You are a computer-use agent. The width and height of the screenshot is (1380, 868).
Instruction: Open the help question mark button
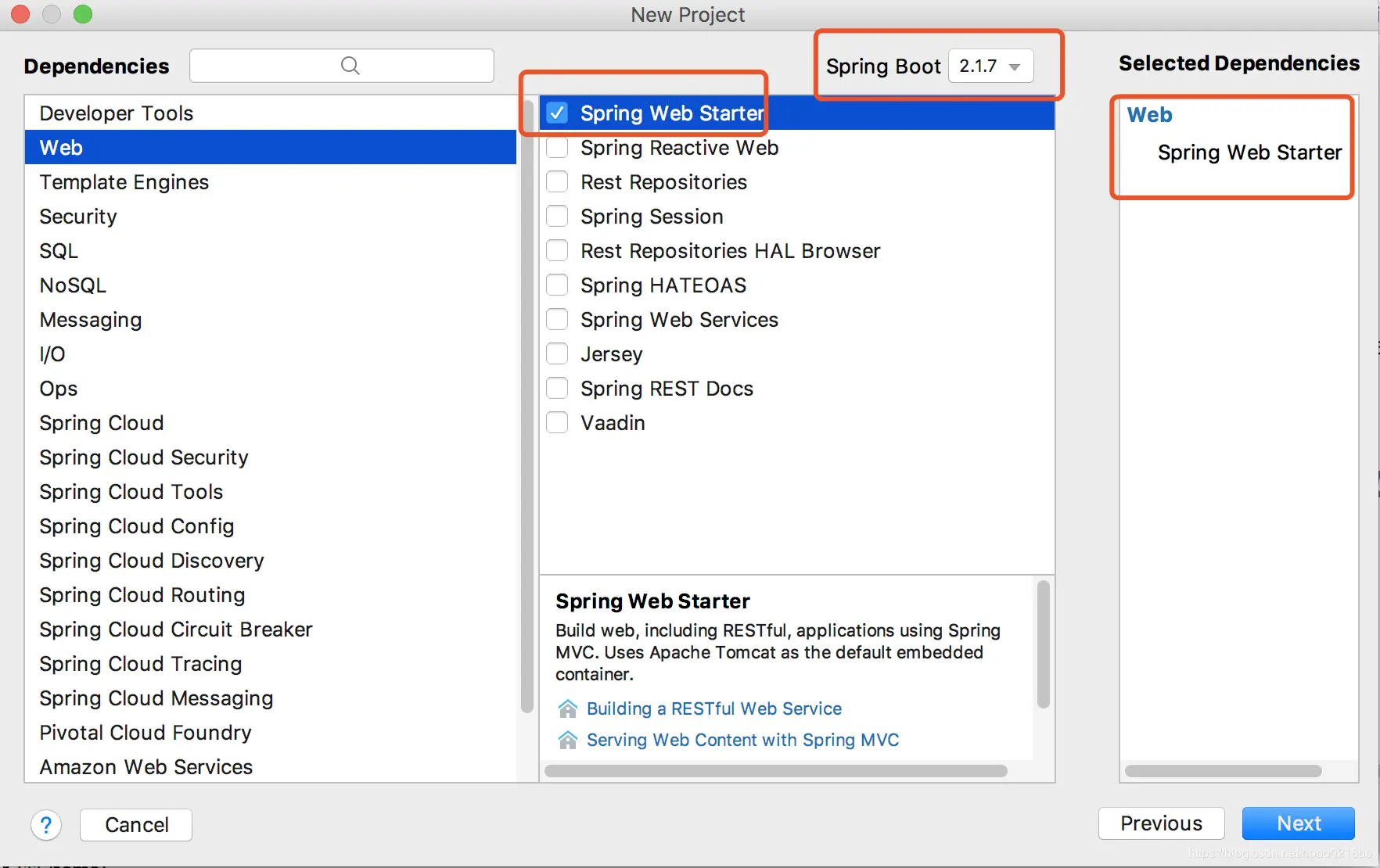(x=46, y=825)
